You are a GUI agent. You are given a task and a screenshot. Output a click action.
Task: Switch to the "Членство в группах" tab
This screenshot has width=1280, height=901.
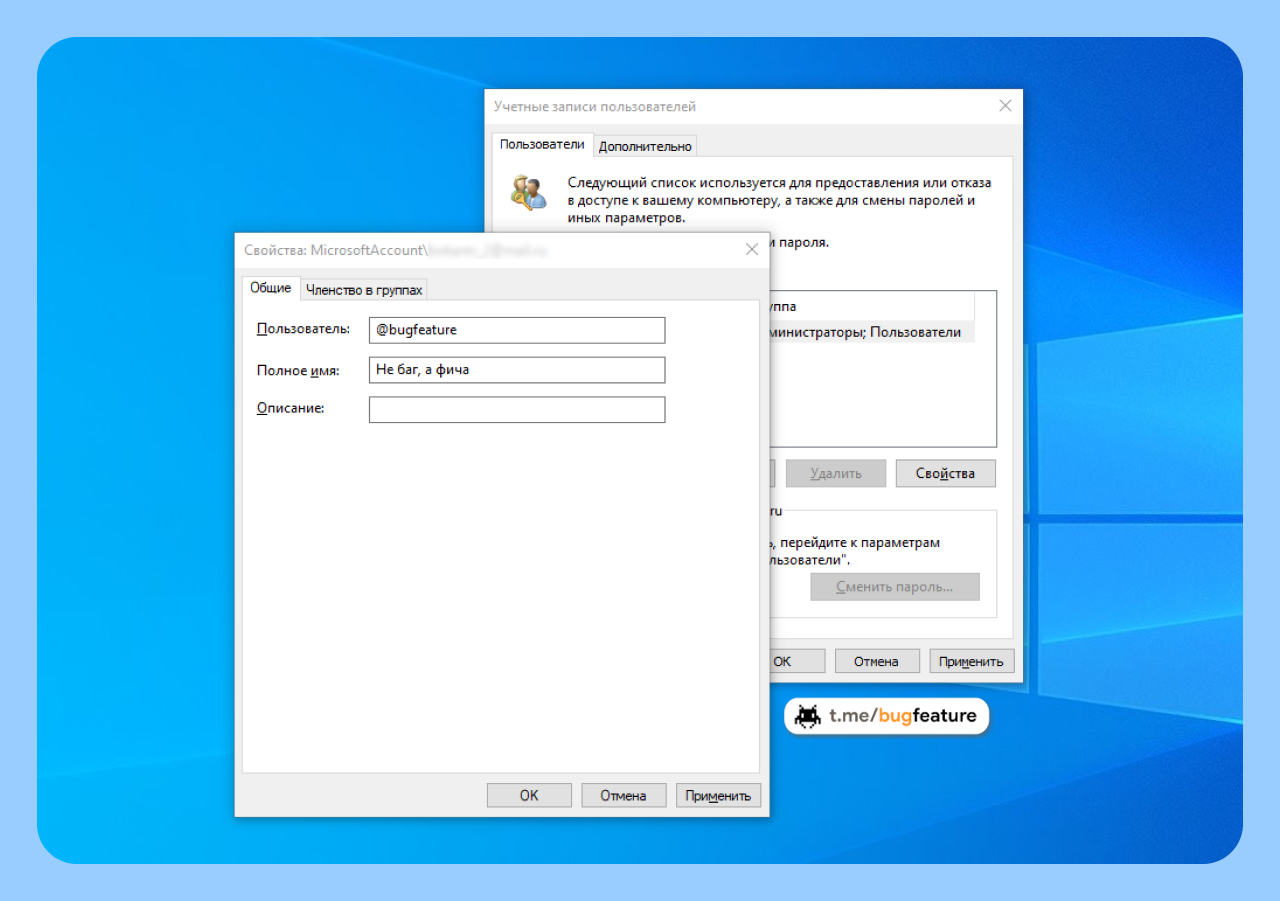pos(364,289)
